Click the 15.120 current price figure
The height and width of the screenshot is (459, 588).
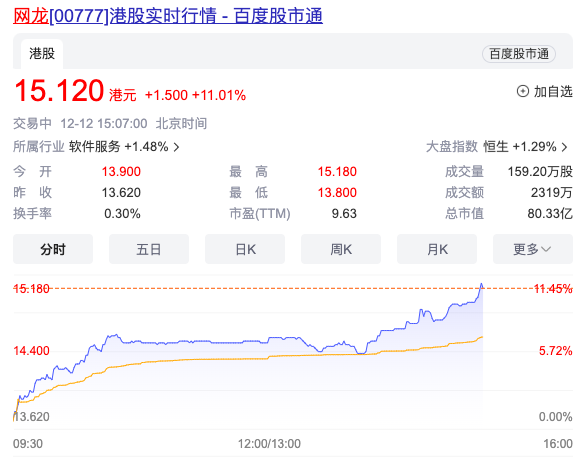[x=59, y=90]
